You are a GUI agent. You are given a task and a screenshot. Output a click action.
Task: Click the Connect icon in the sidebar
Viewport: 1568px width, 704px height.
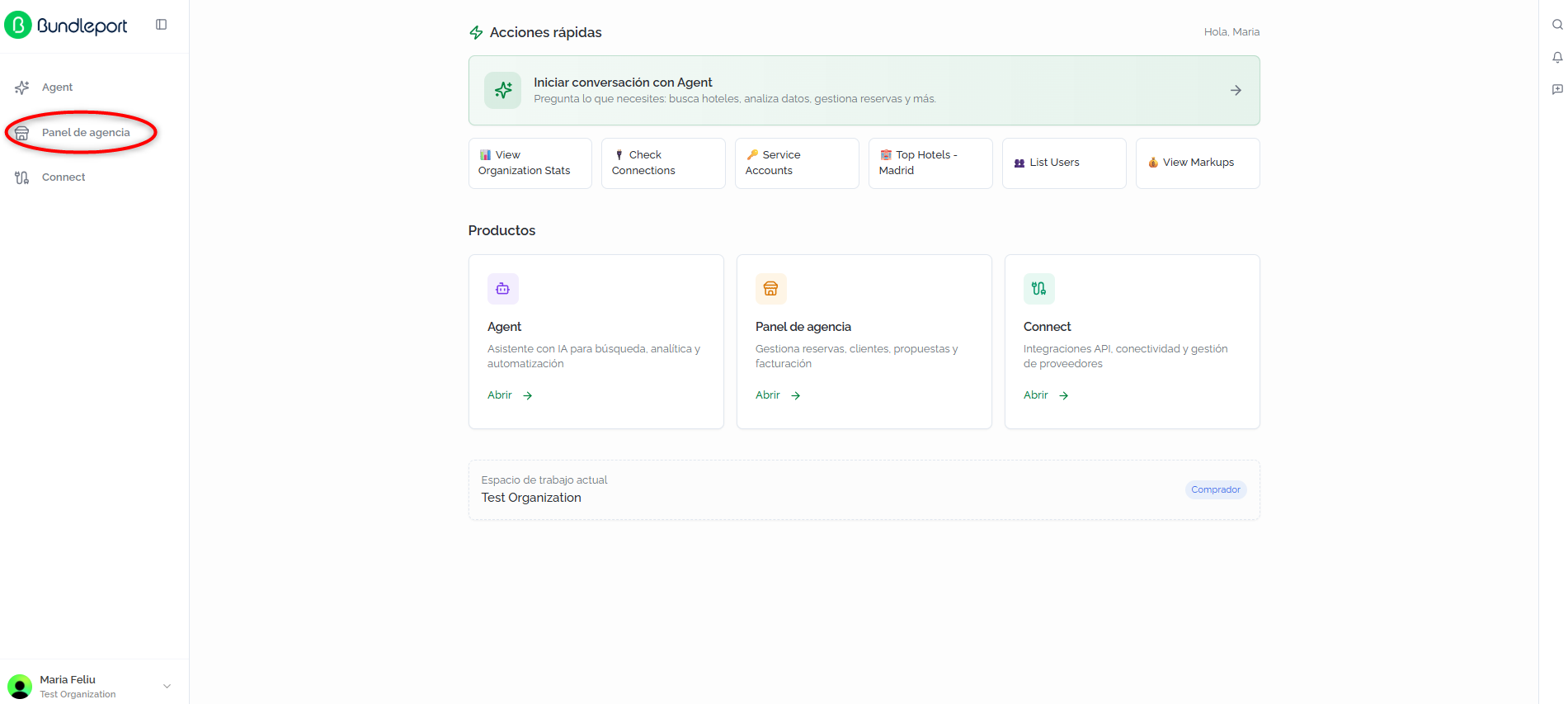click(22, 177)
